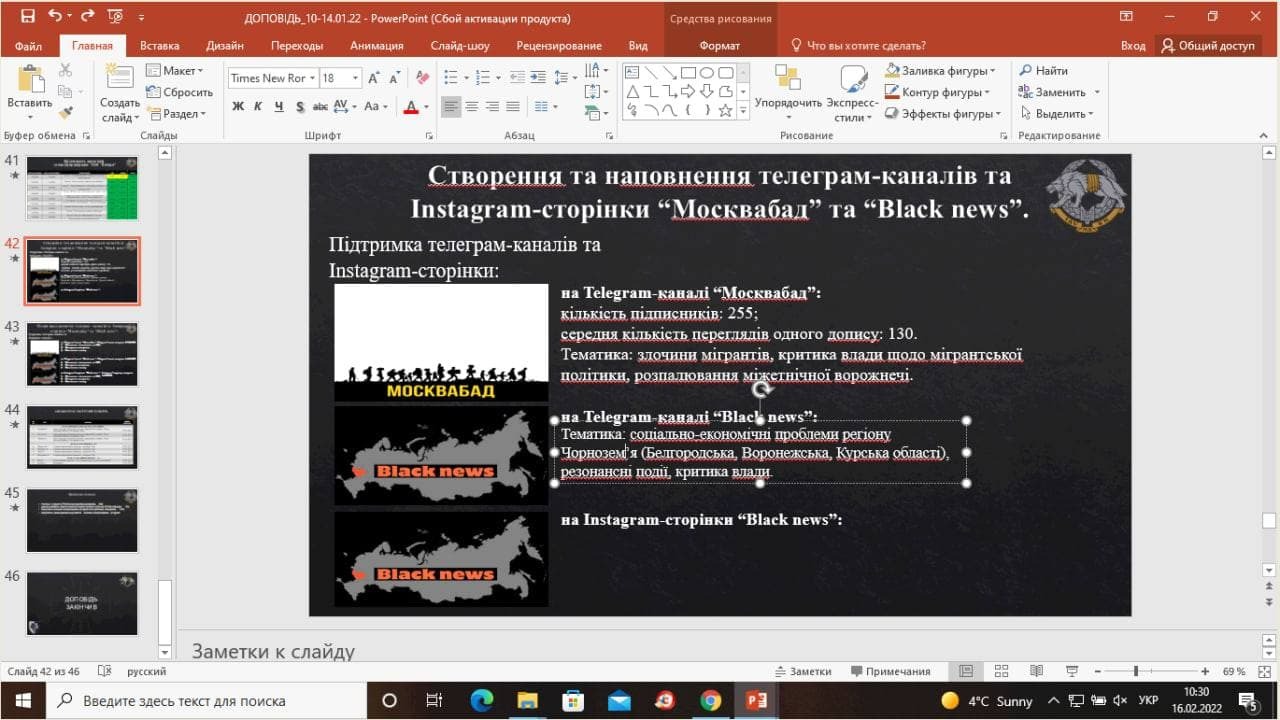
Task: Switch to reading view
Action: (x=1037, y=671)
